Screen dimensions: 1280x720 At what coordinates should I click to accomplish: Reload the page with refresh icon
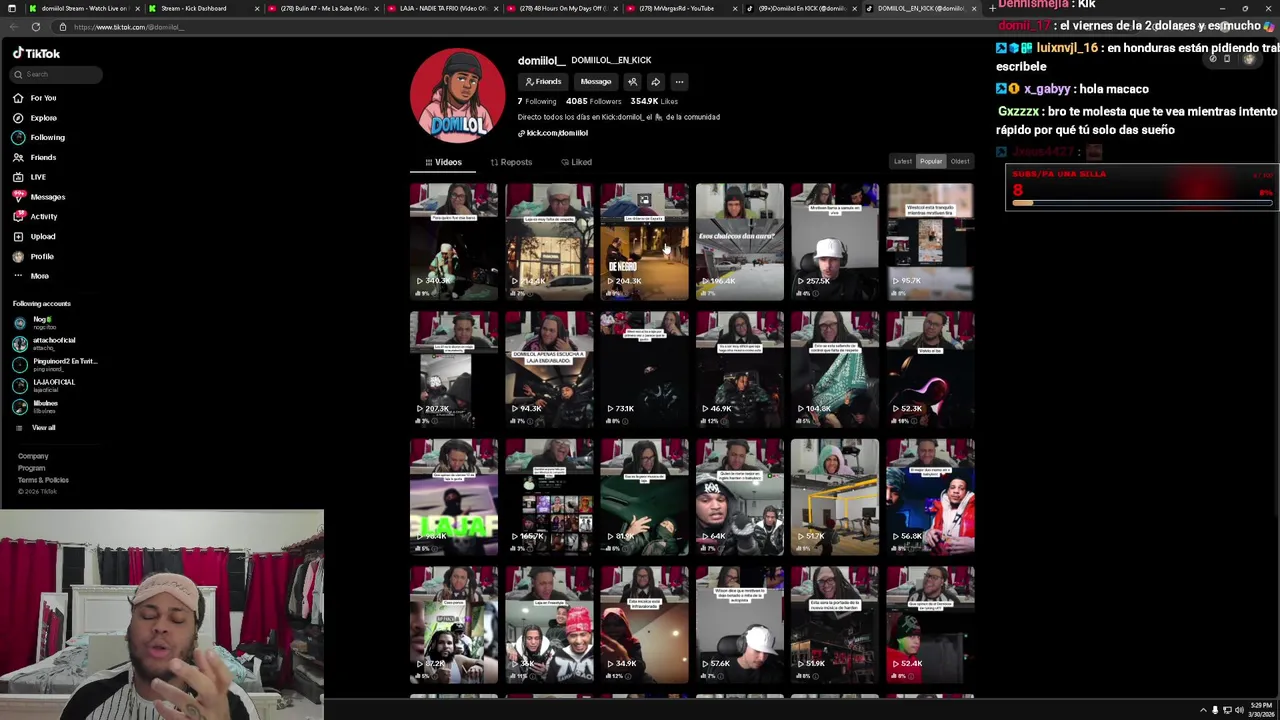point(36,27)
